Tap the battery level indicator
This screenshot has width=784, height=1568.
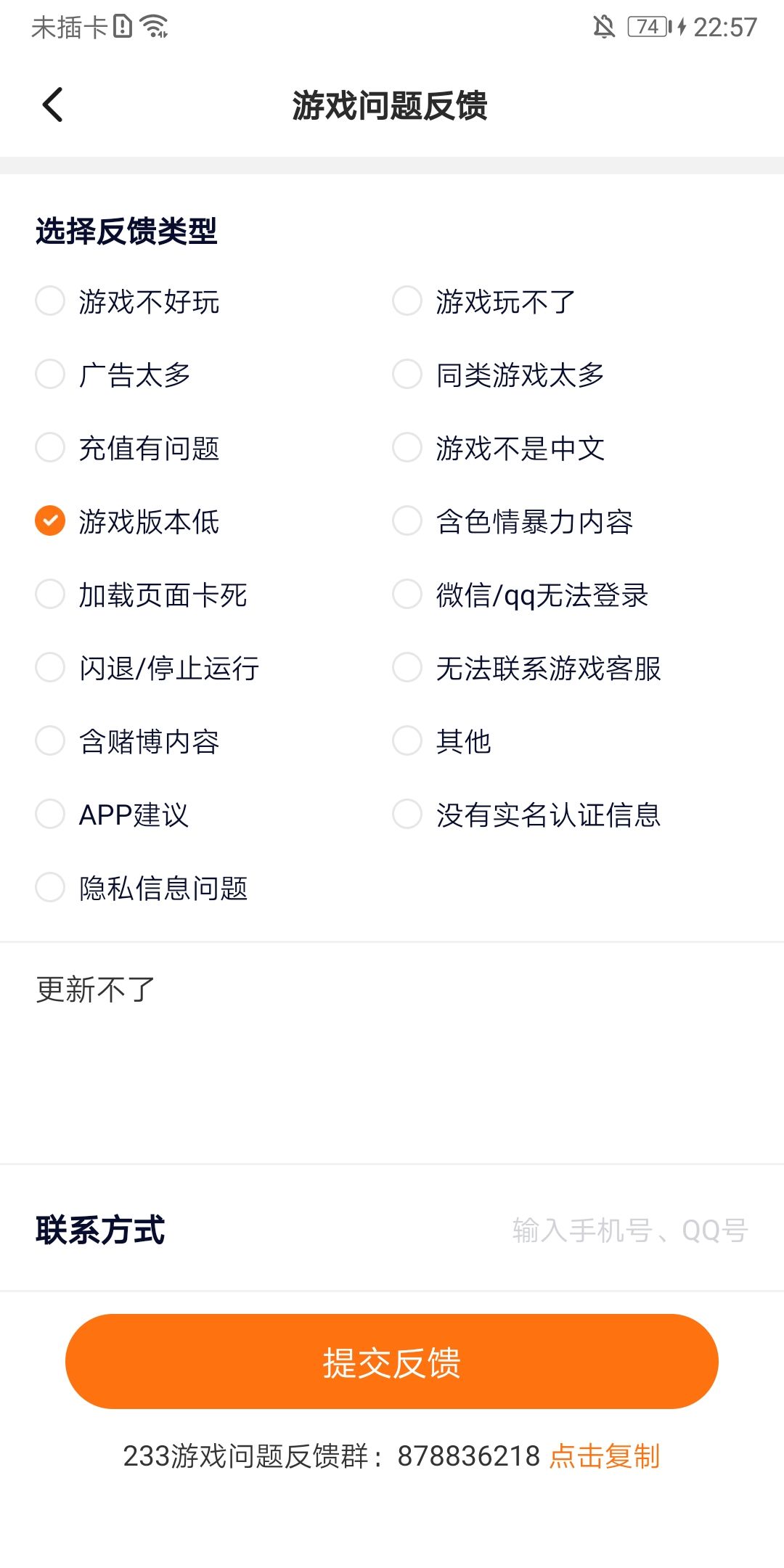point(648,28)
